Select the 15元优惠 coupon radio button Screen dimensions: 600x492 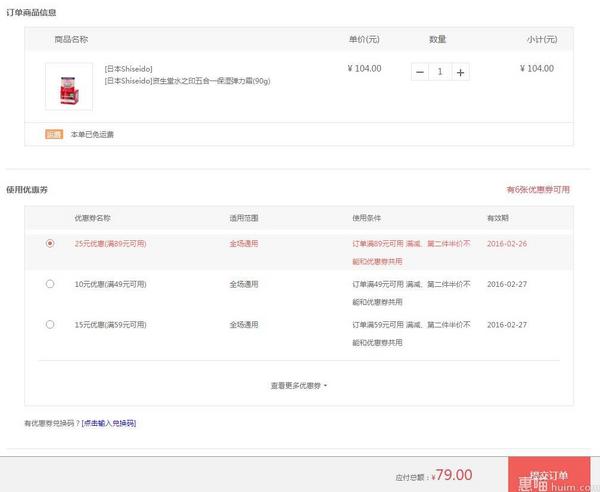[x=50, y=324]
